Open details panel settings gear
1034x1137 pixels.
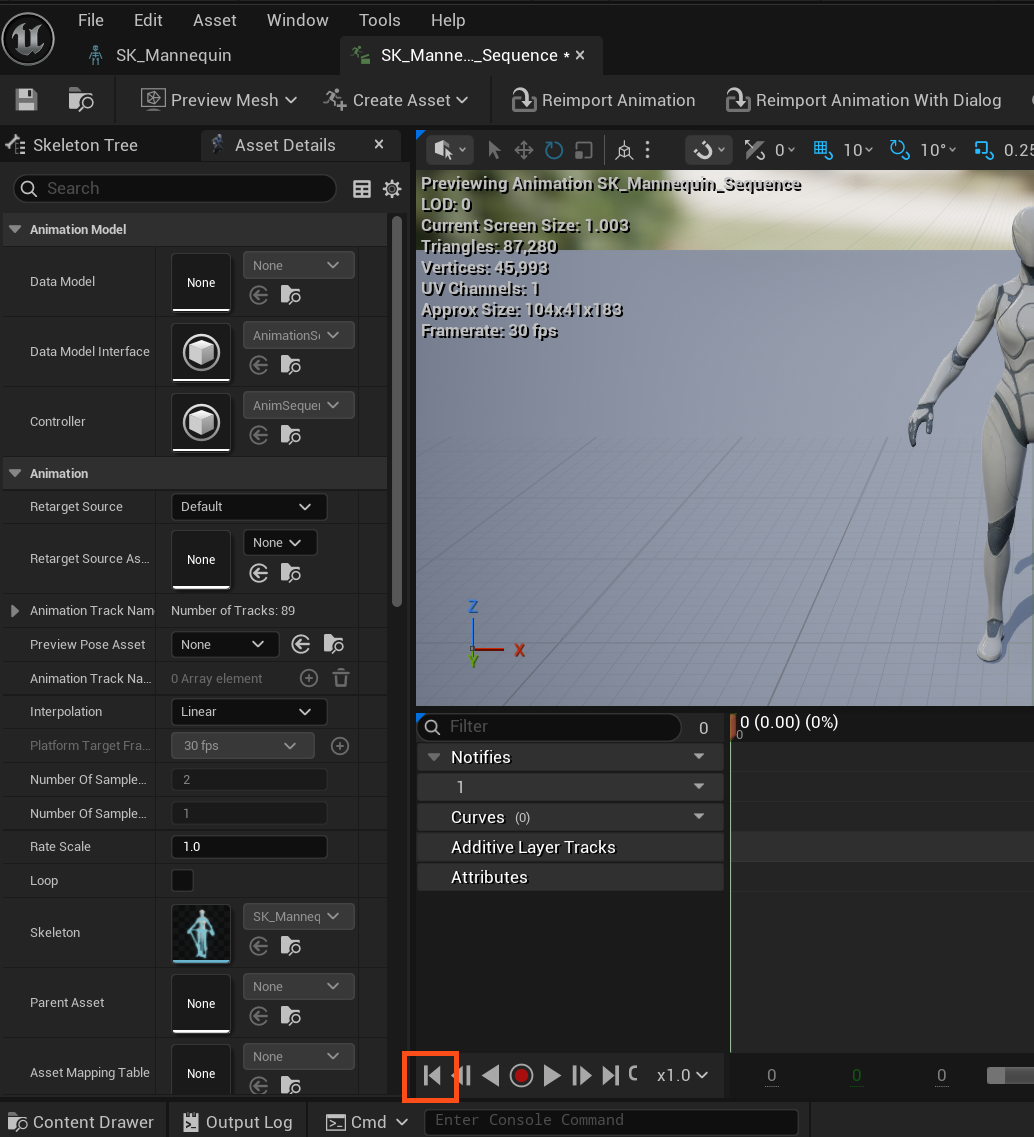pyautogui.click(x=392, y=189)
